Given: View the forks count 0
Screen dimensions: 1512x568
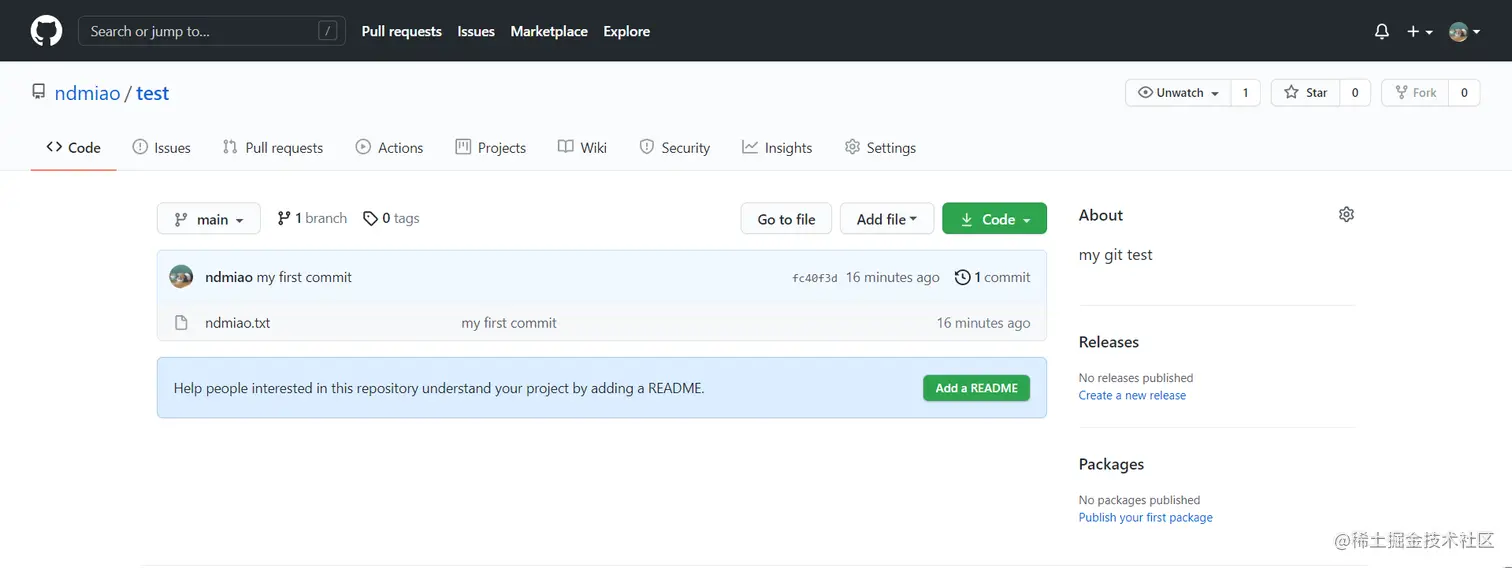Looking at the screenshot, I should pos(1464,93).
